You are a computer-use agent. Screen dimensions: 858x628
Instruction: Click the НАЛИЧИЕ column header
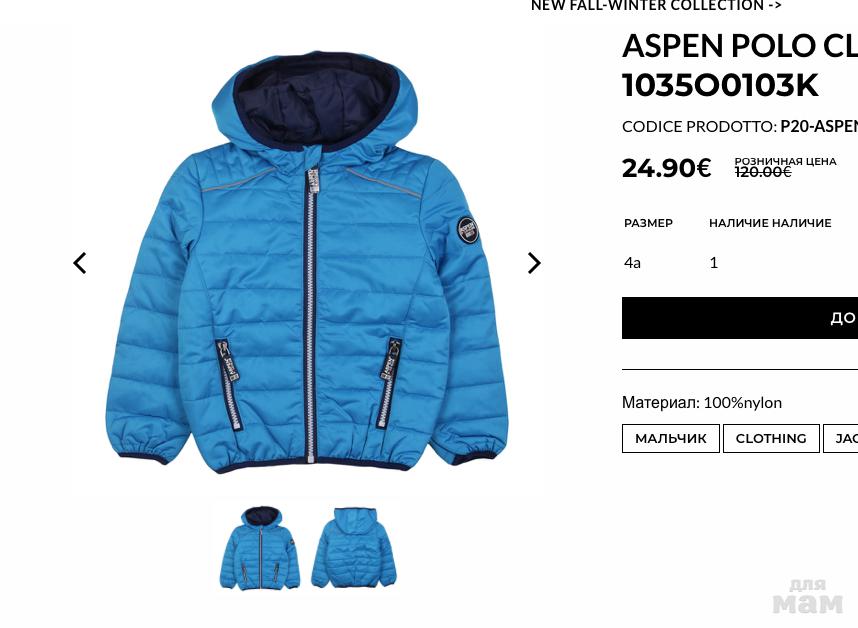(770, 223)
